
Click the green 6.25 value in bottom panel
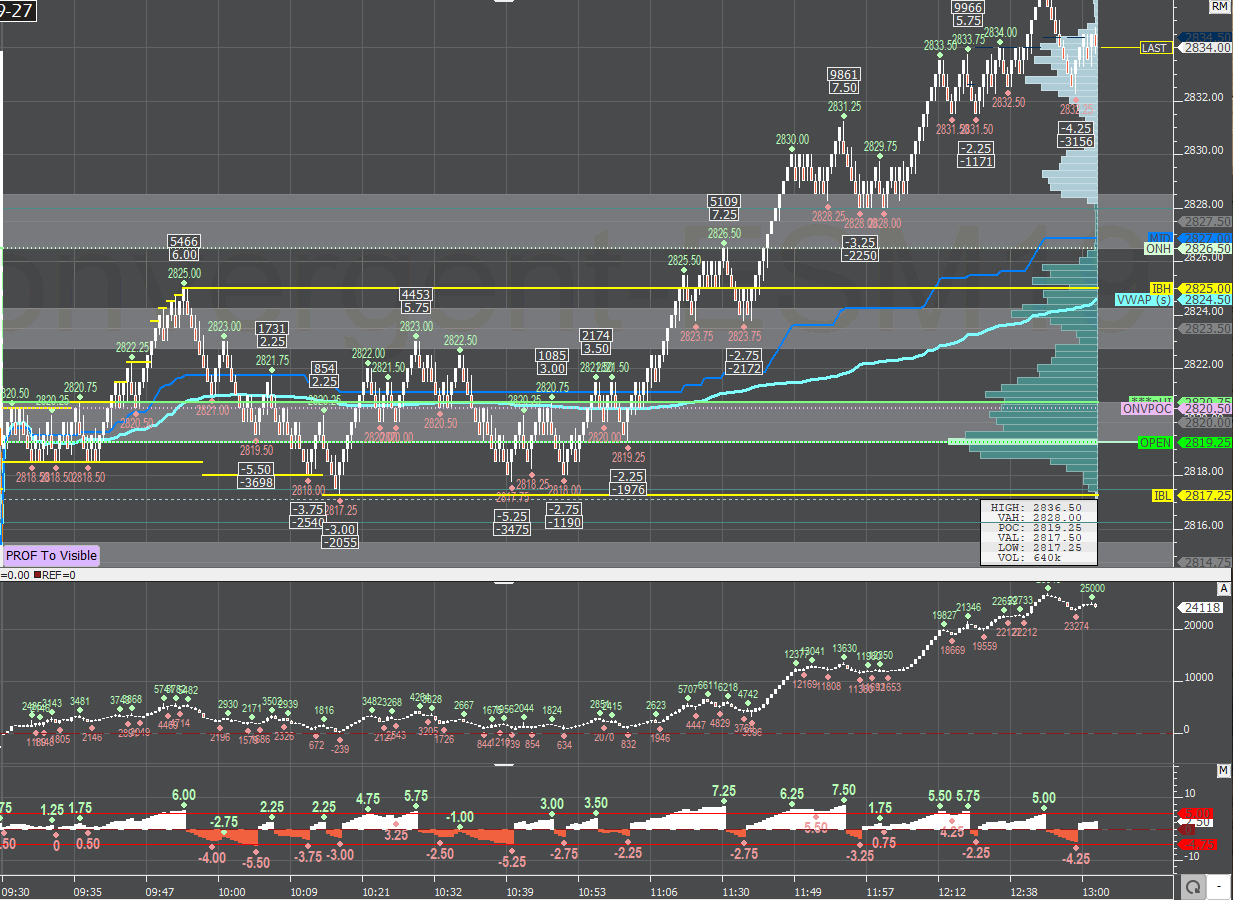point(792,794)
